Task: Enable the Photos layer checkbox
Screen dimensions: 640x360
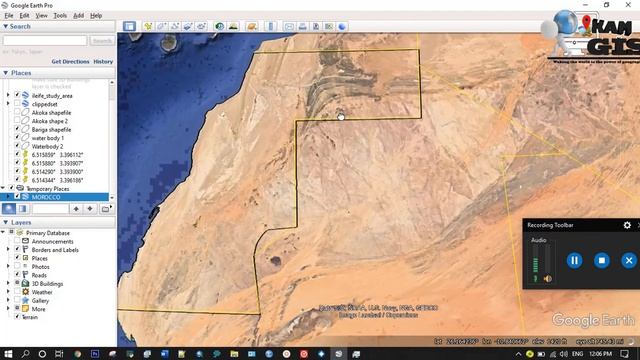Action: tap(17, 266)
